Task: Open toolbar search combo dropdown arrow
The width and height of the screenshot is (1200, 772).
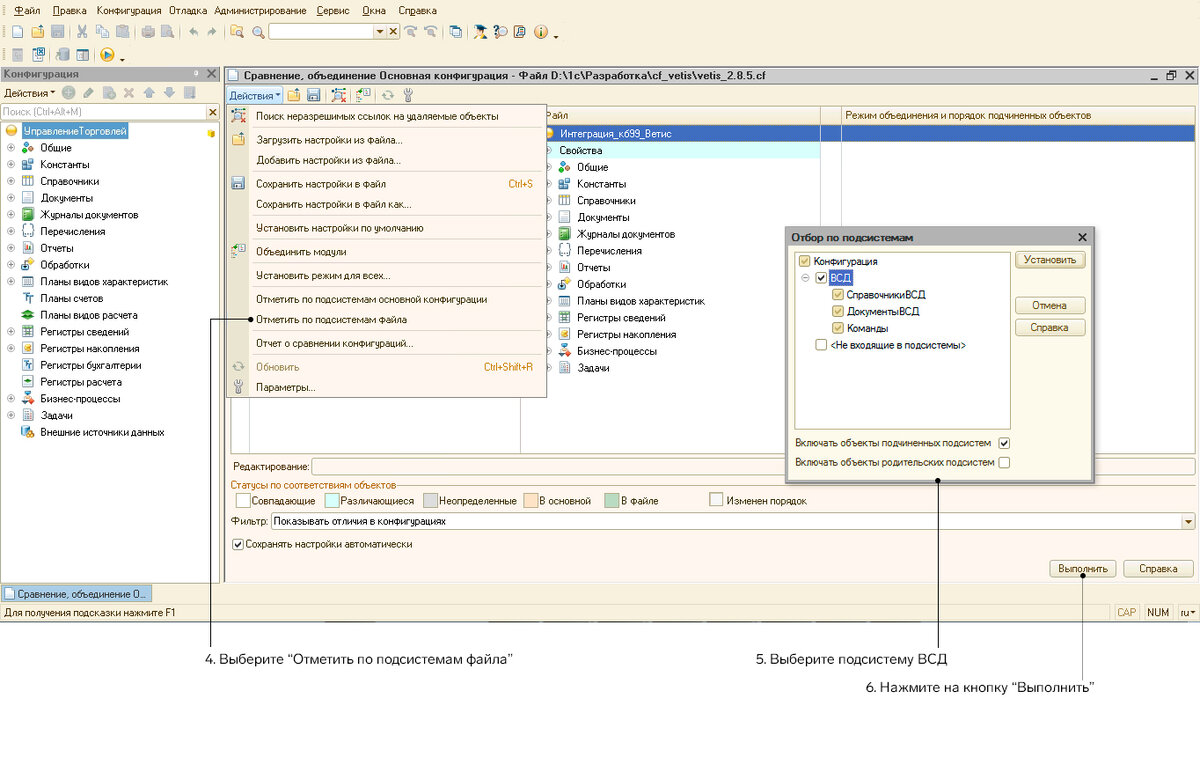Action: coord(380,32)
